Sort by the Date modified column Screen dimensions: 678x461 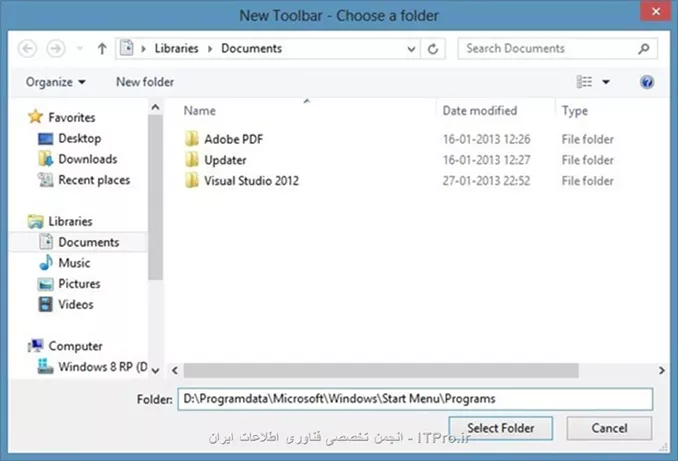[480, 111]
